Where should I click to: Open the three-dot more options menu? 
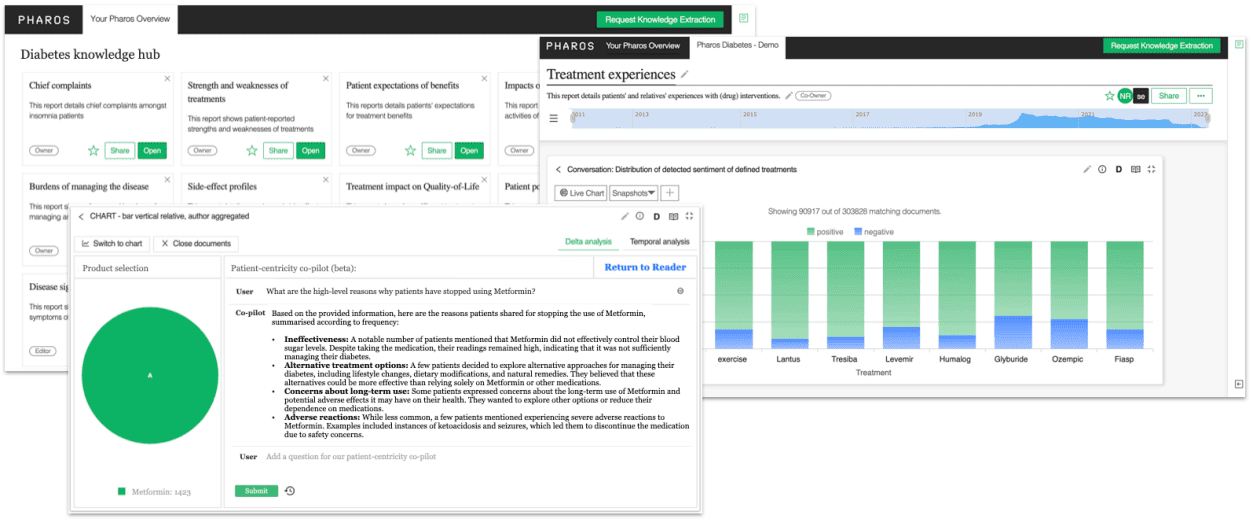point(1200,96)
